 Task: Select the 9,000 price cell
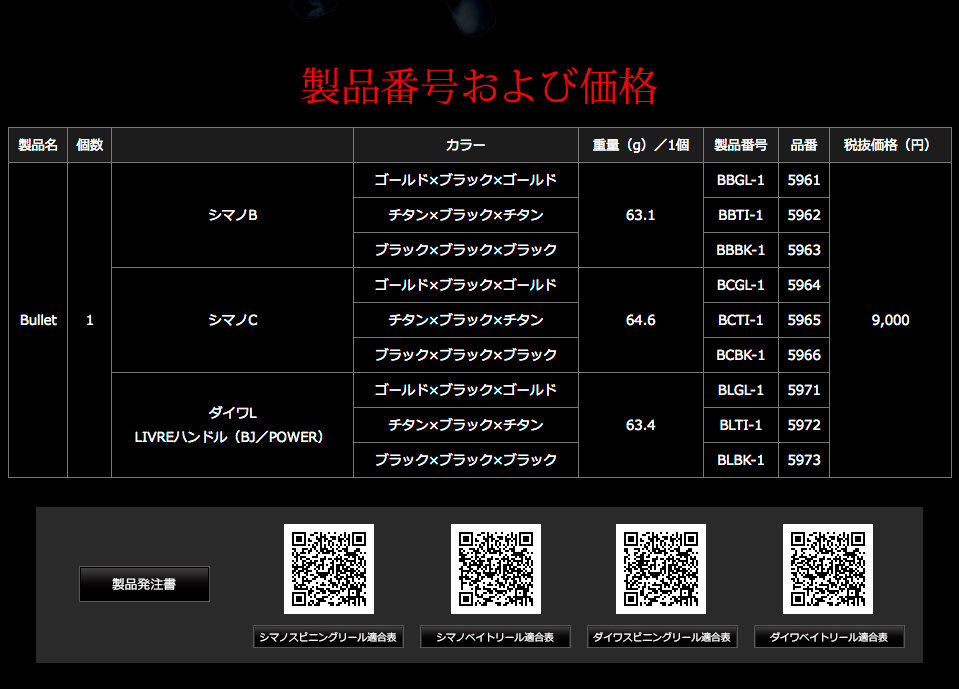[x=890, y=320]
